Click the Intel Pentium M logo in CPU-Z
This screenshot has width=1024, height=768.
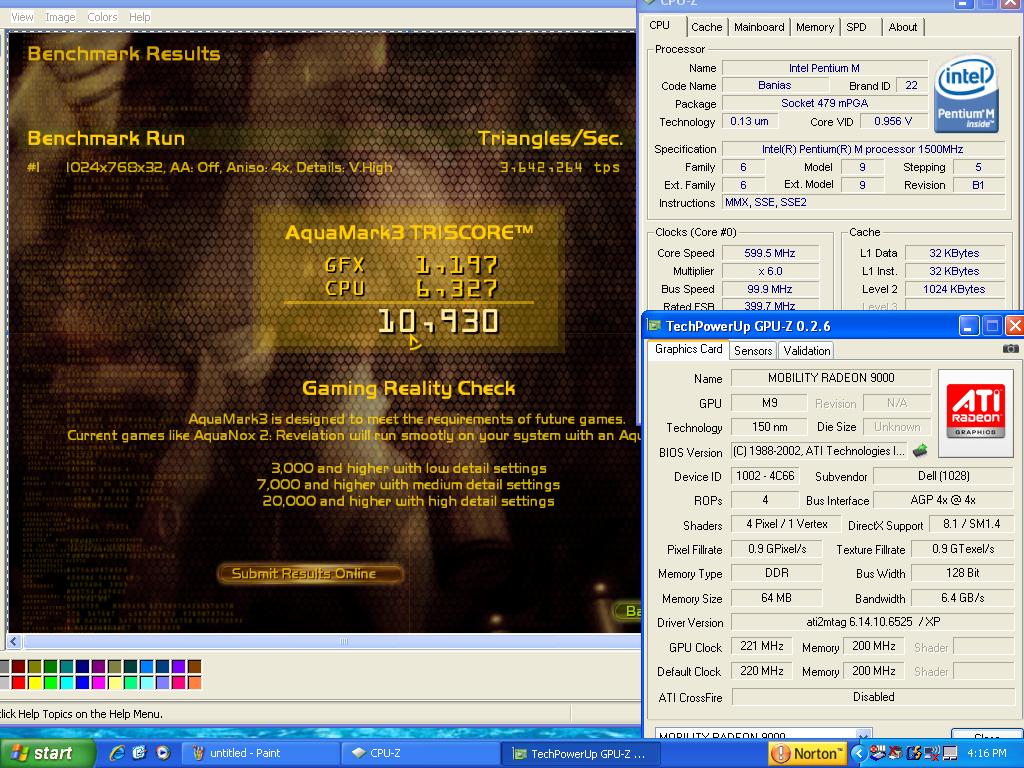(x=966, y=93)
